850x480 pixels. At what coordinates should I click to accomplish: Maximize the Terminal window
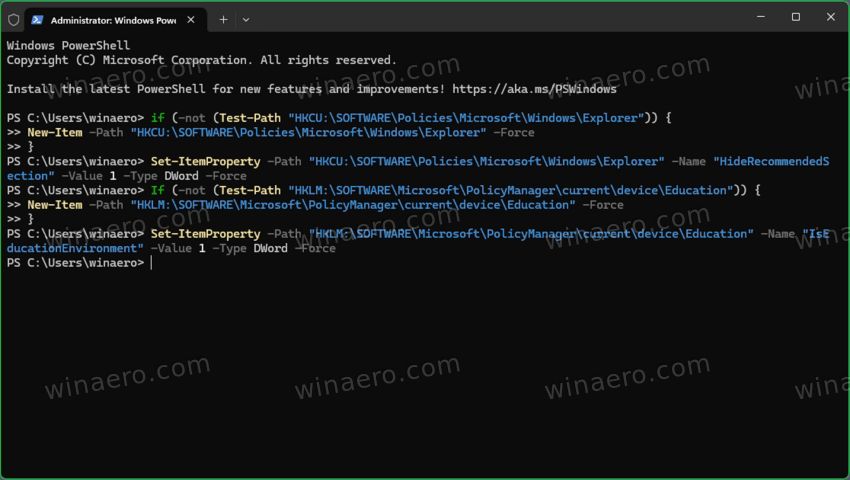coord(795,17)
